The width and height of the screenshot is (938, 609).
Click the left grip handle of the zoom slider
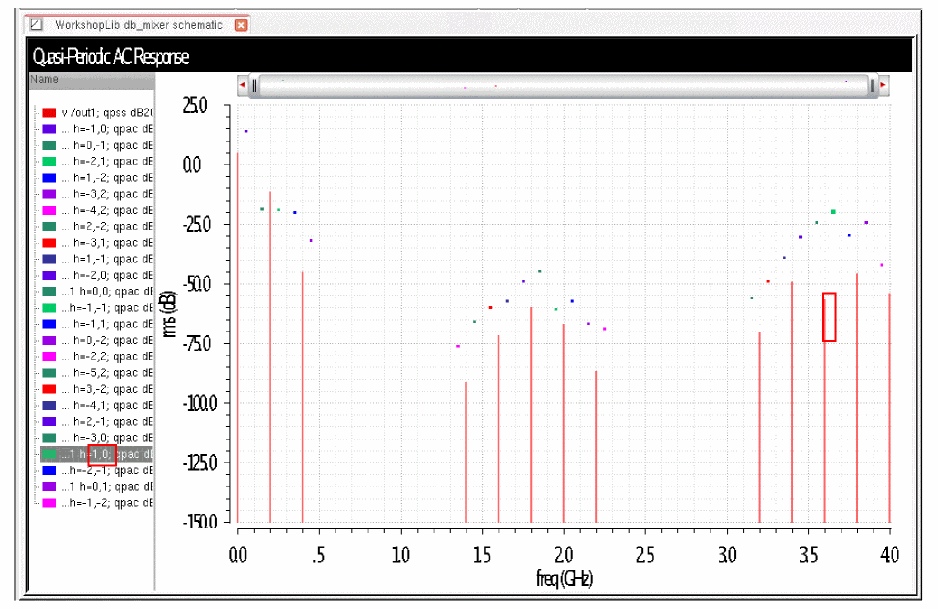[254, 86]
